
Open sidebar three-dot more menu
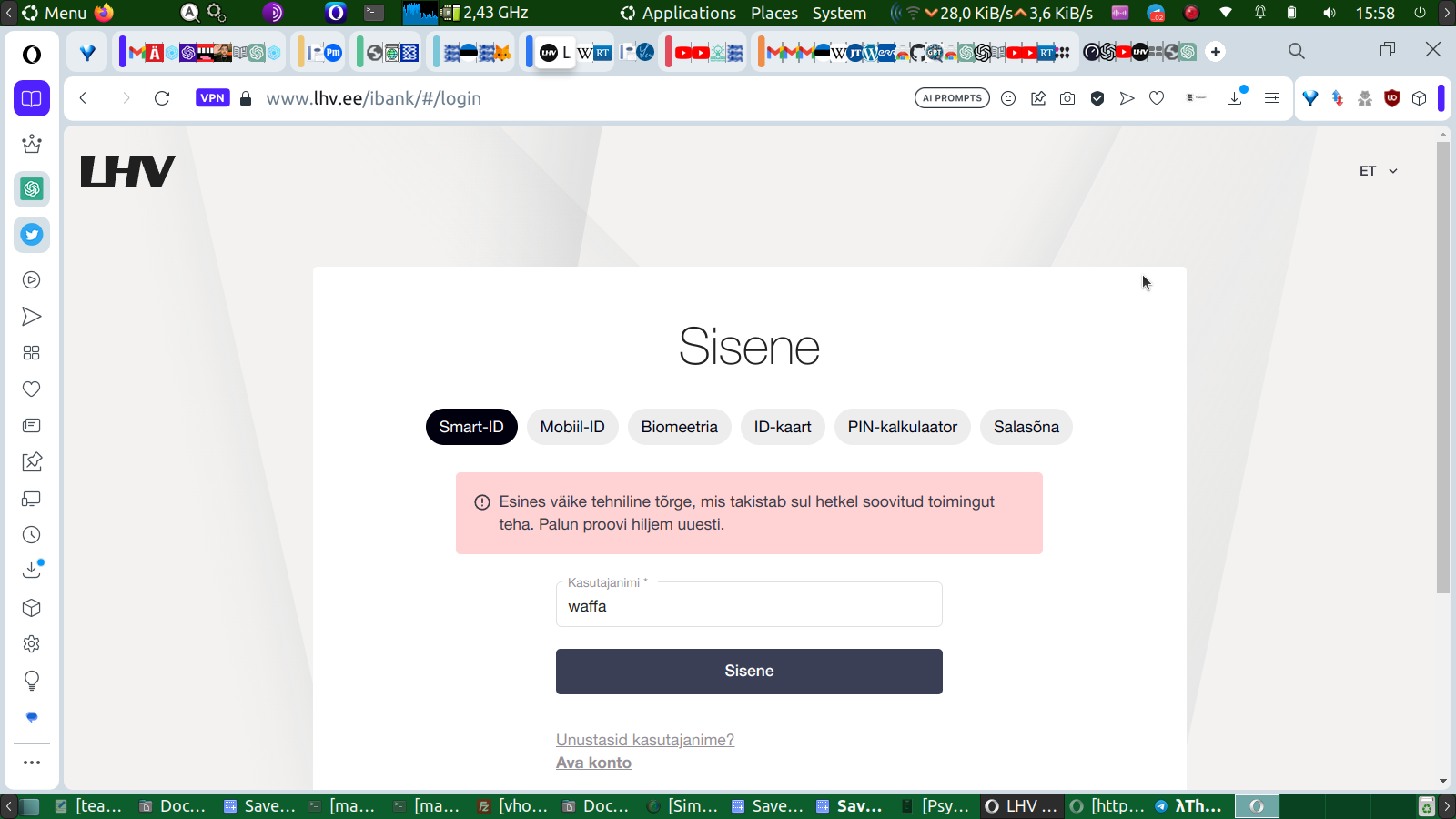point(32,763)
